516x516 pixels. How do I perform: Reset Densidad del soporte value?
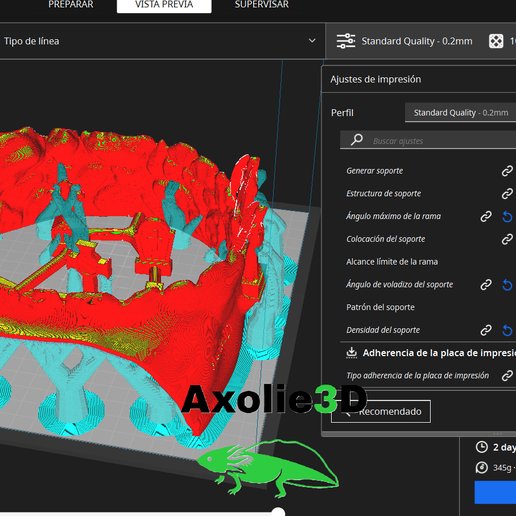tap(507, 330)
